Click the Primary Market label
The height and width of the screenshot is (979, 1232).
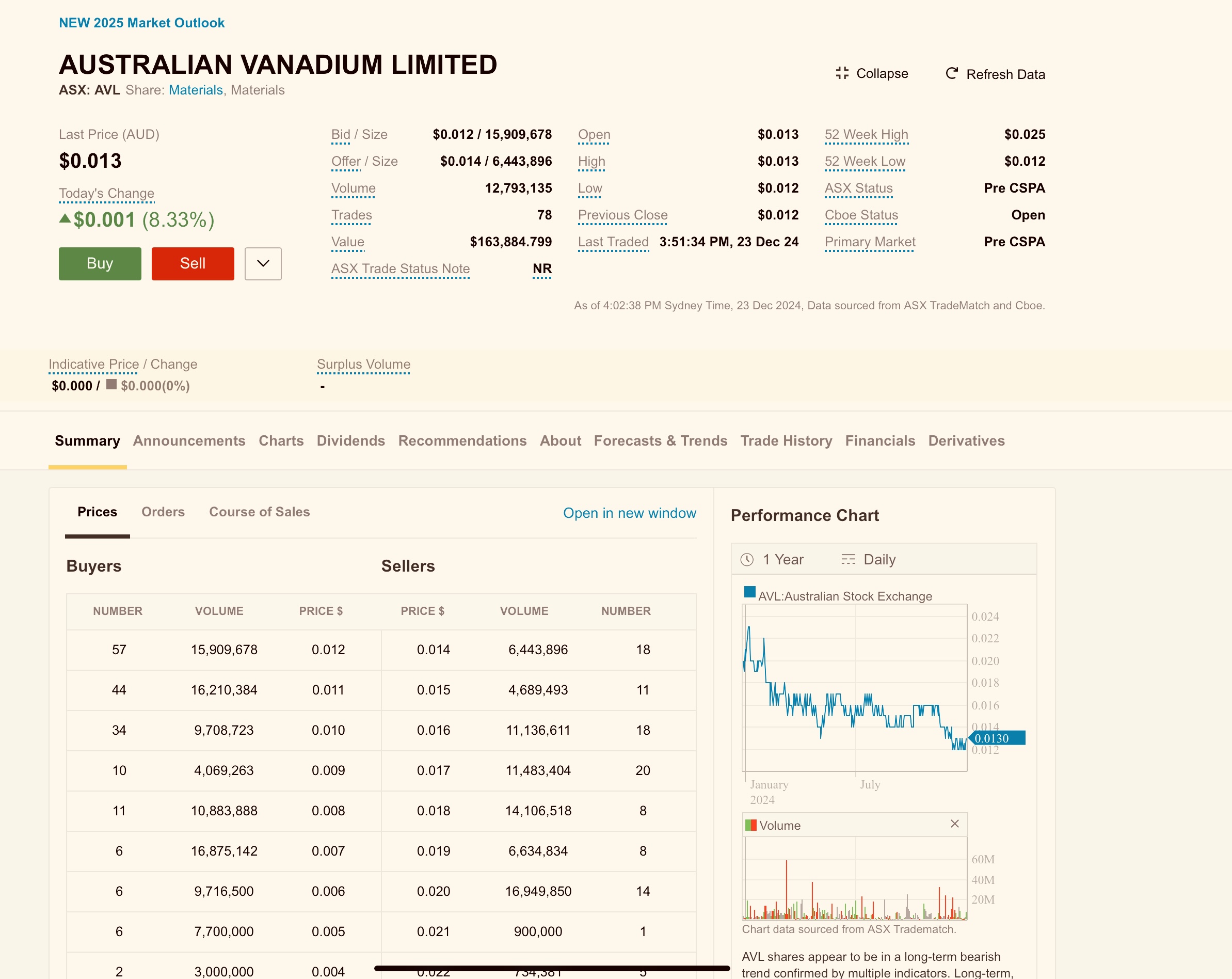click(x=870, y=242)
